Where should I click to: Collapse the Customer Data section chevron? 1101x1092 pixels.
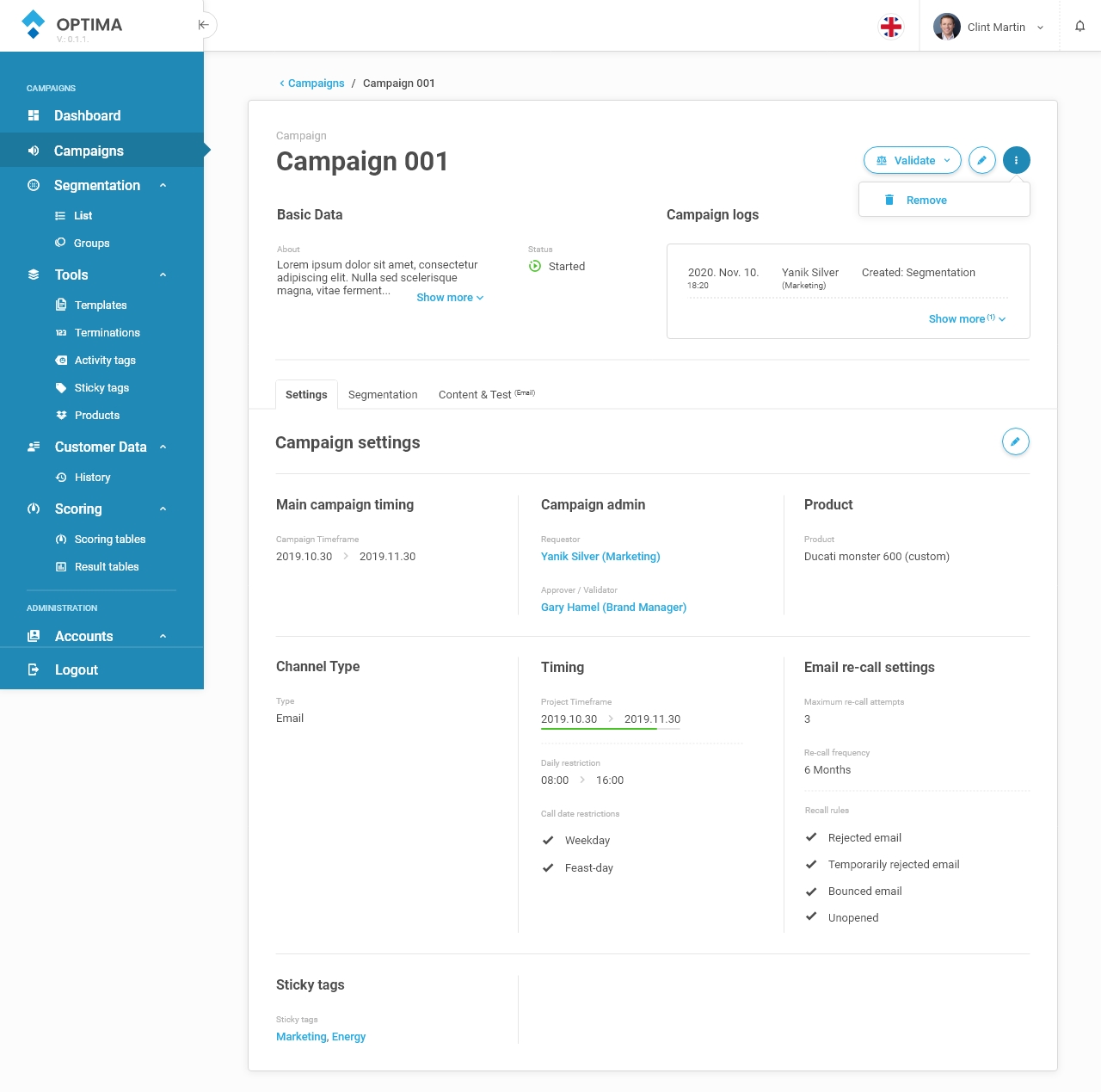coord(163,447)
